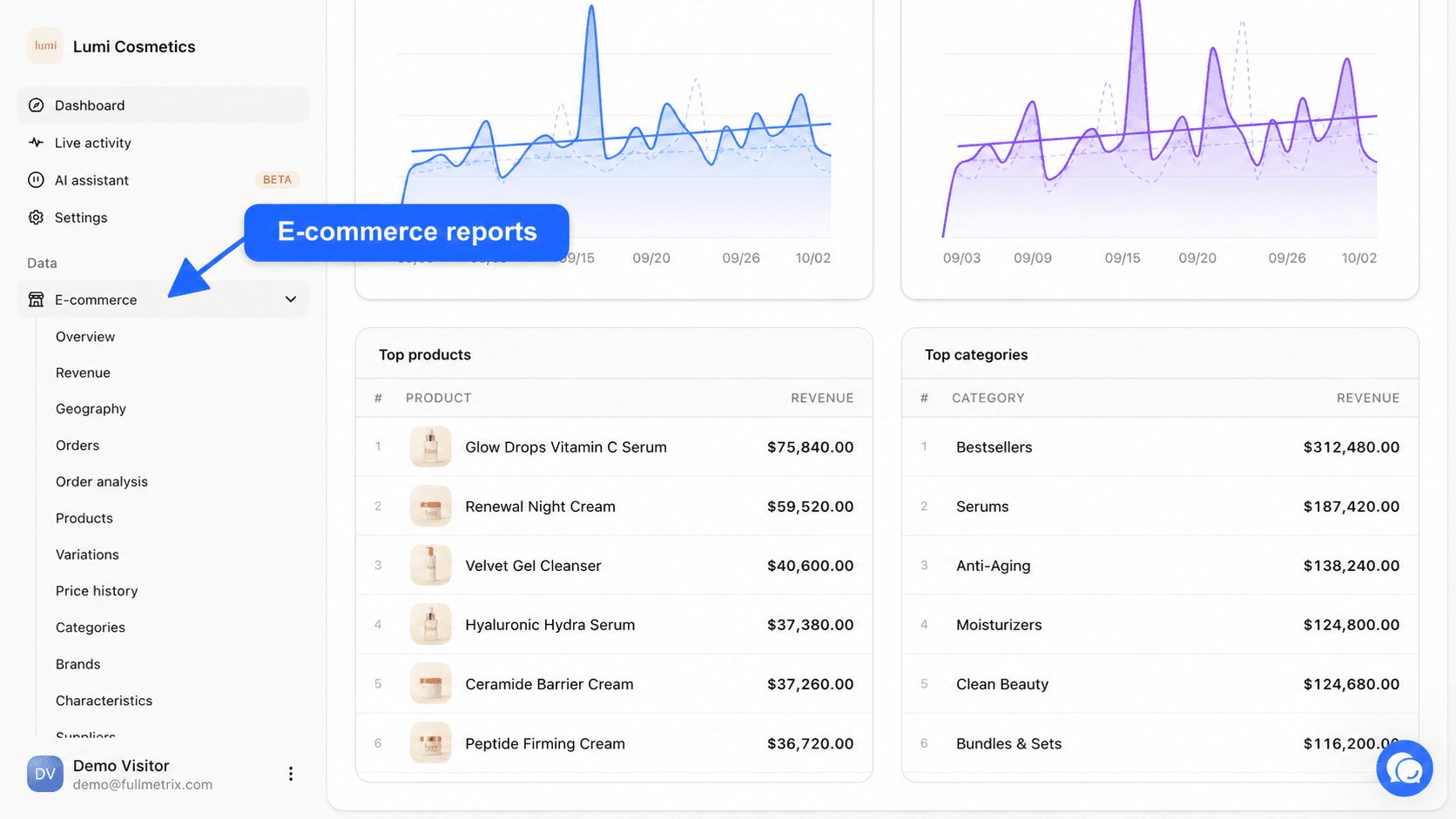Click Peptide Firming Cream product image

[431, 742]
